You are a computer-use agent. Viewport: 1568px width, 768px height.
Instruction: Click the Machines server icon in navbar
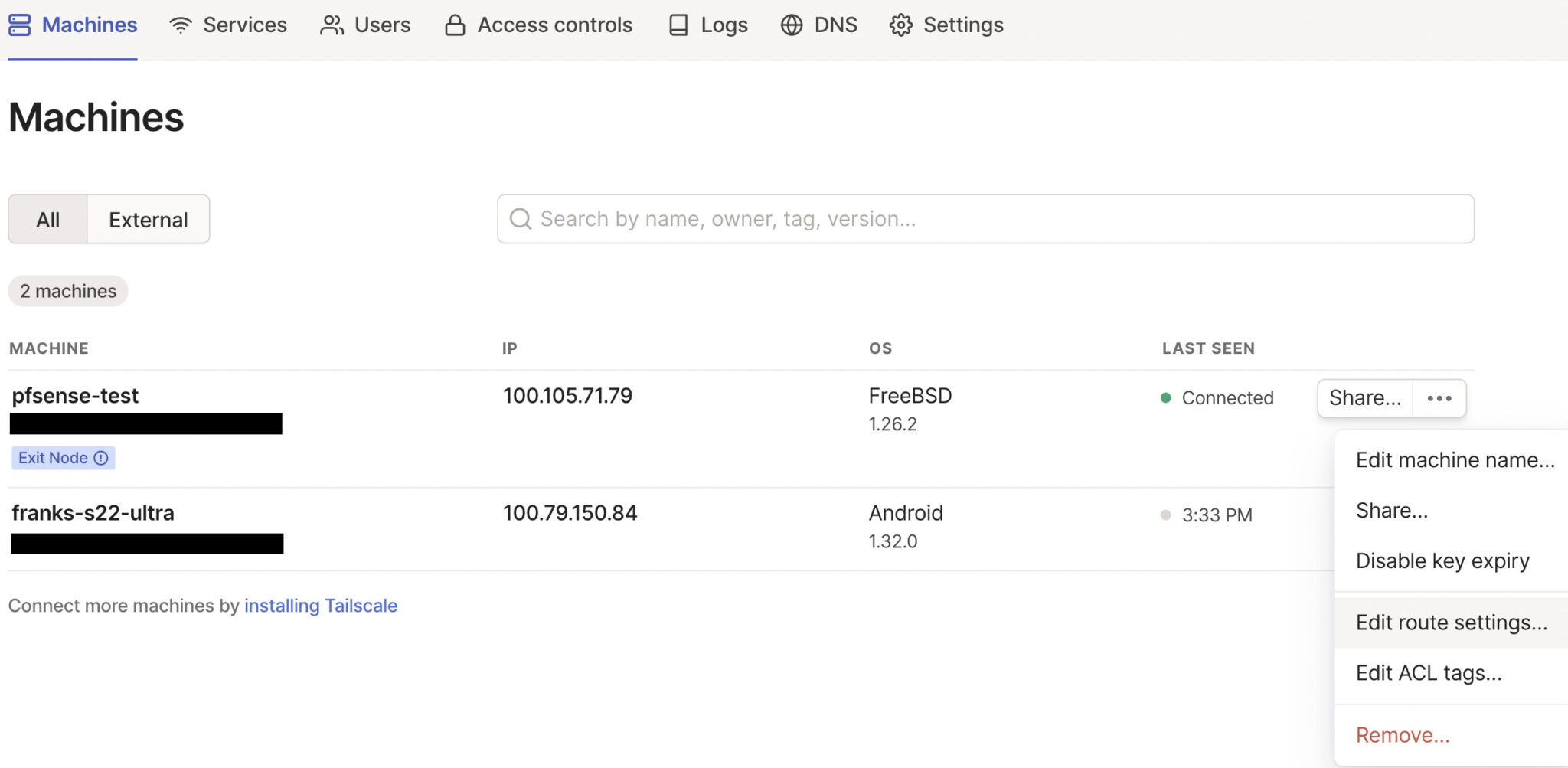pos(19,25)
